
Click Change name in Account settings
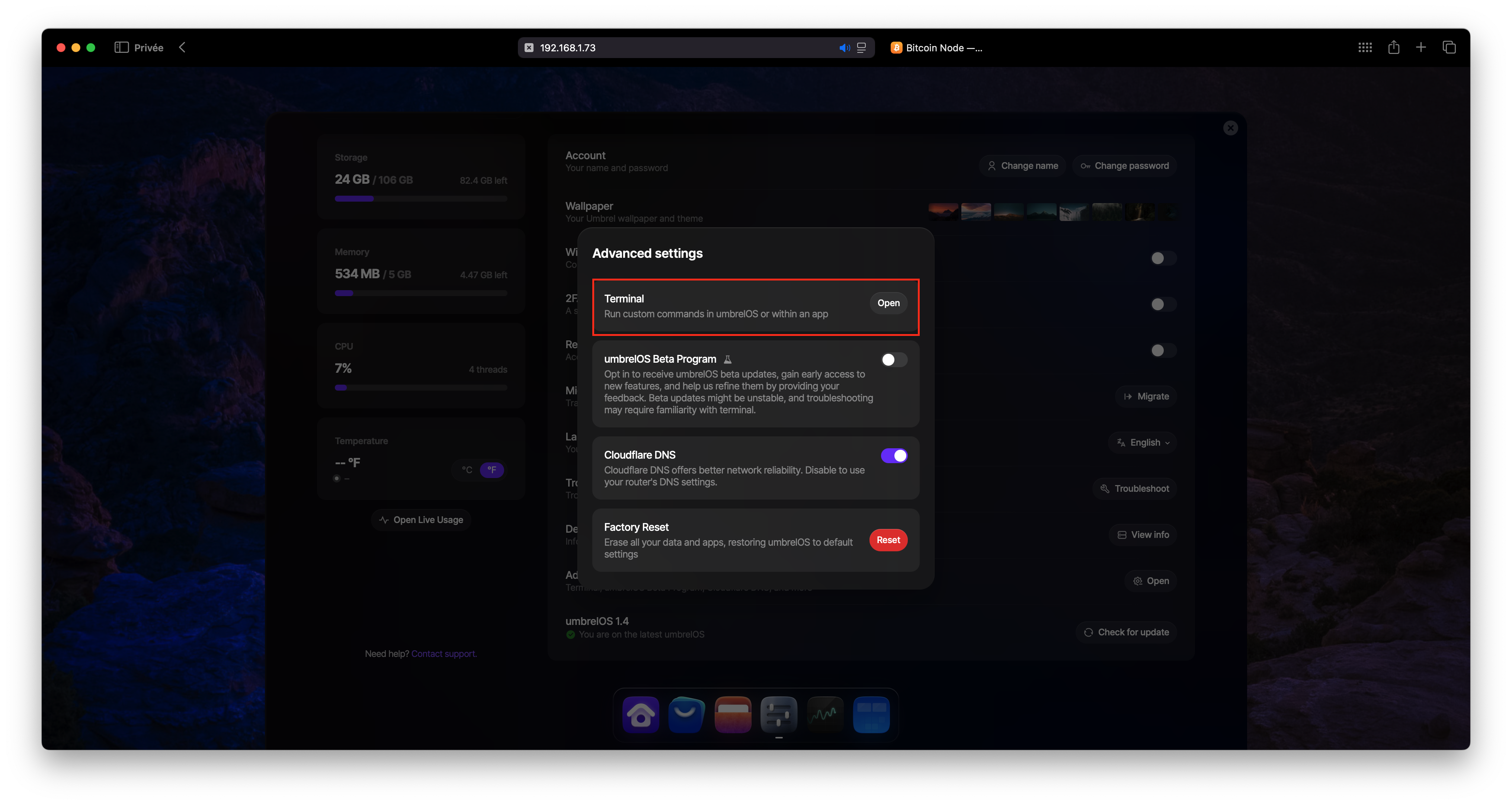click(1022, 166)
